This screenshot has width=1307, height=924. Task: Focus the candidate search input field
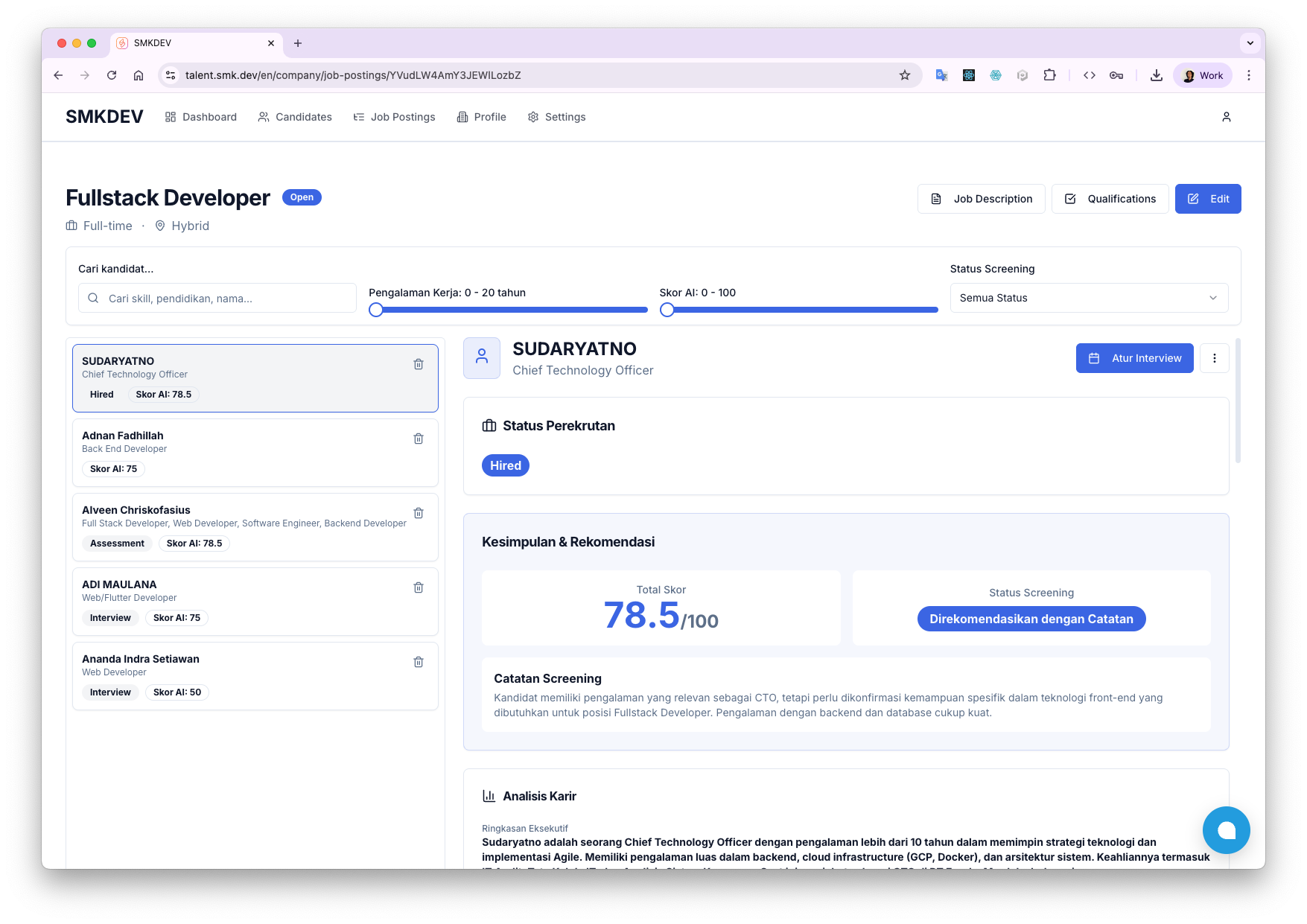[227, 299]
